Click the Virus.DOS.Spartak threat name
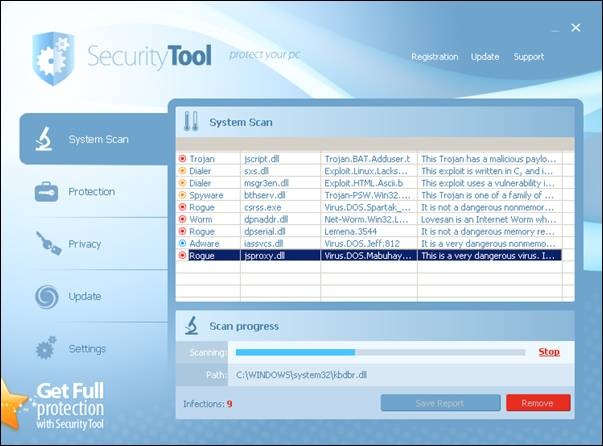The height and width of the screenshot is (446, 603). point(367,207)
